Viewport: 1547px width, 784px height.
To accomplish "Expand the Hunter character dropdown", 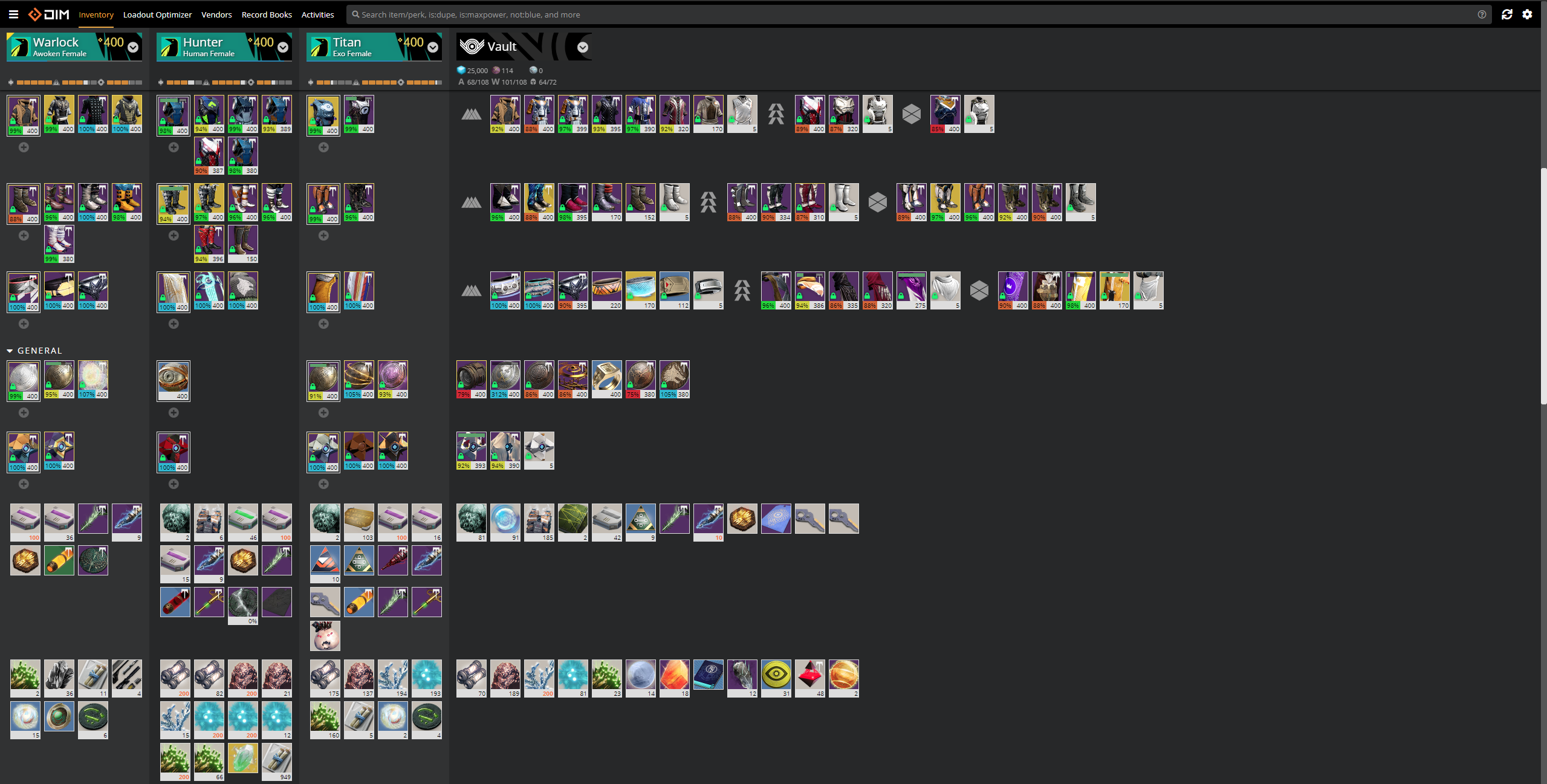I will tap(283, 47).
